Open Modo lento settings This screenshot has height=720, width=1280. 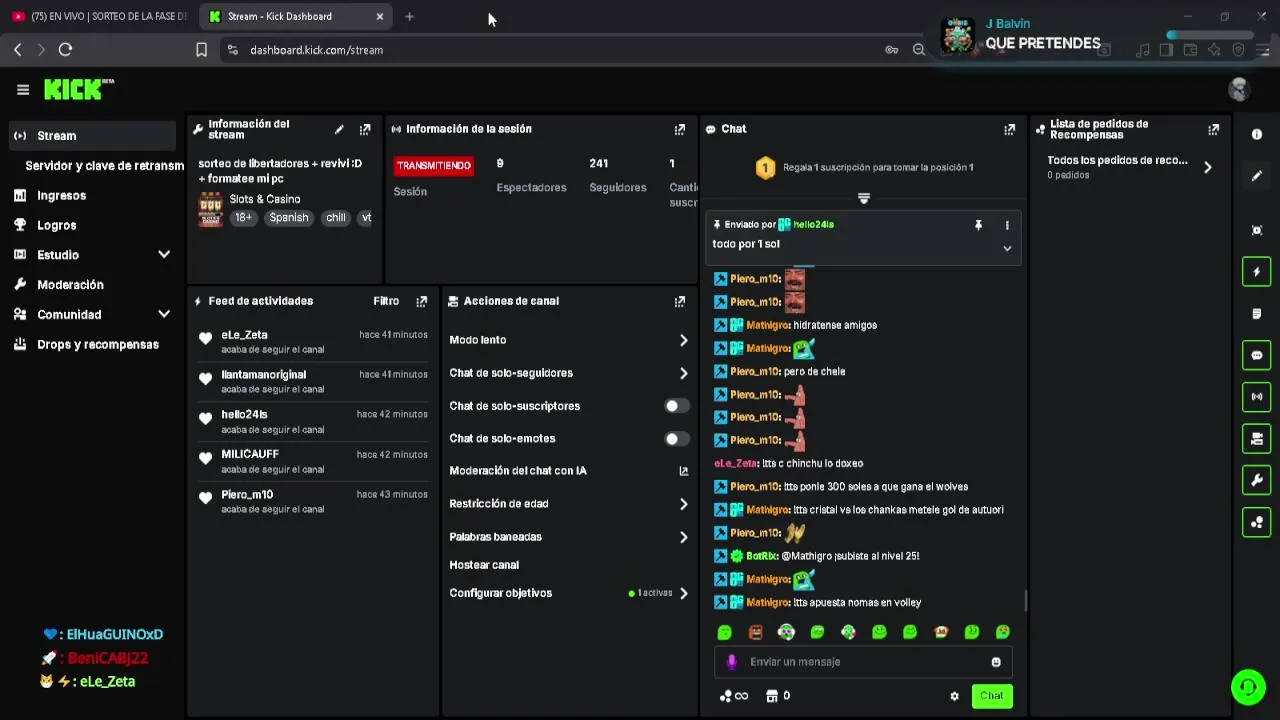coord(569,340)
